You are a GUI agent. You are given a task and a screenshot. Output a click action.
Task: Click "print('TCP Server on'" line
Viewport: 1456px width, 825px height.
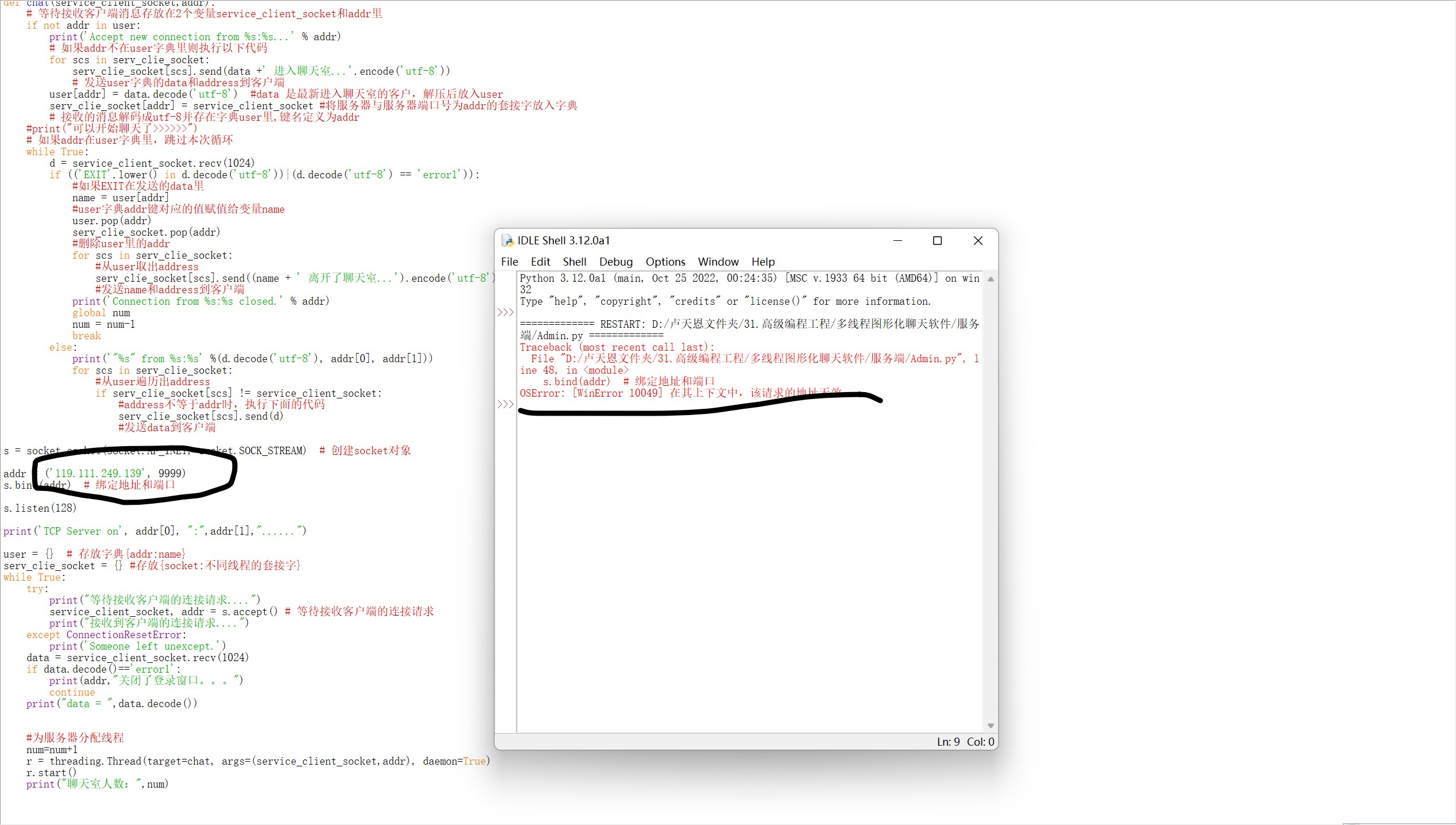tap(155, 531)
